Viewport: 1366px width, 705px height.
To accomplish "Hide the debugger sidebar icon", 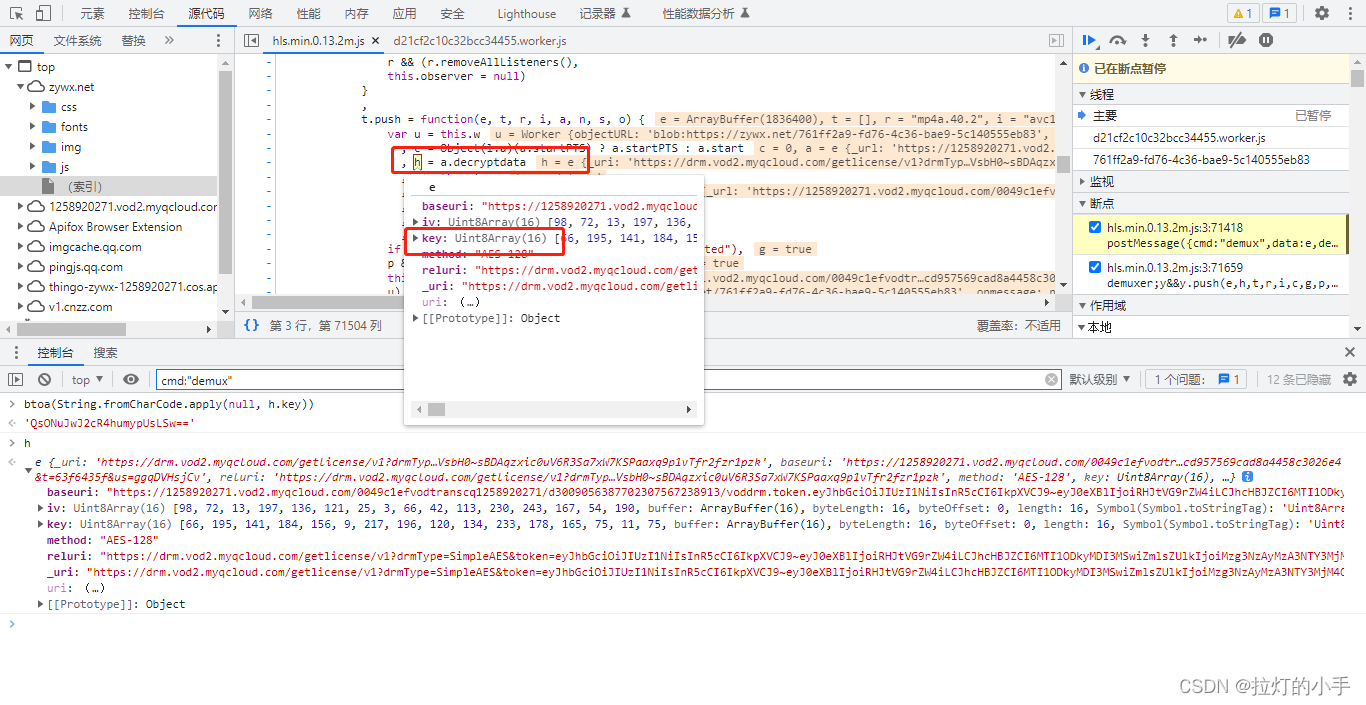I will point(1056,40).
